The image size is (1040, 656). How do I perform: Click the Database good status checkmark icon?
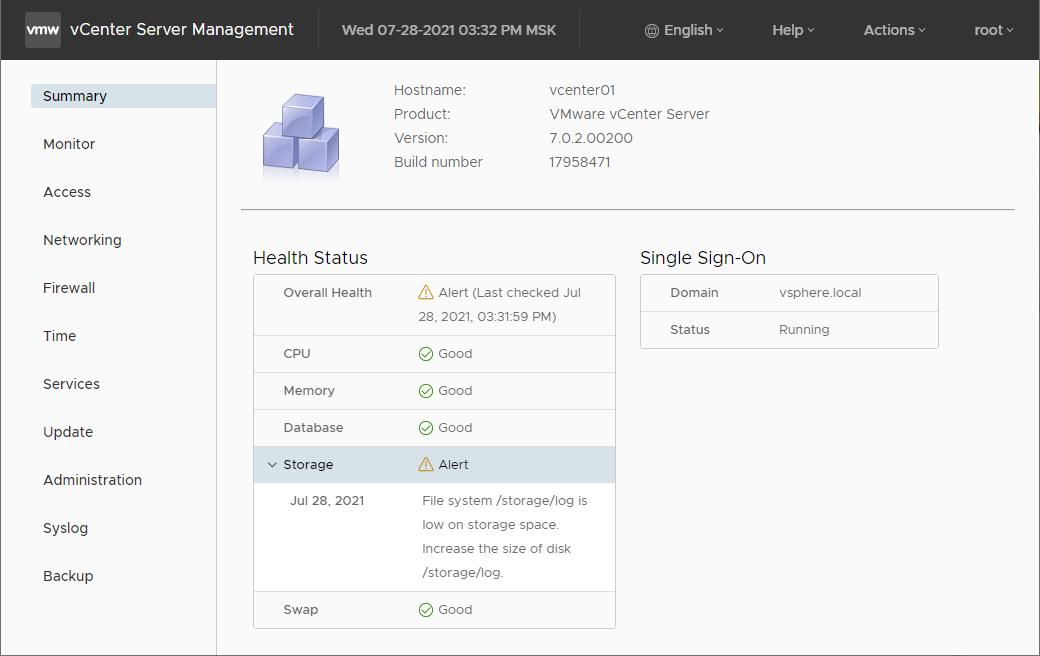(426, 428)
